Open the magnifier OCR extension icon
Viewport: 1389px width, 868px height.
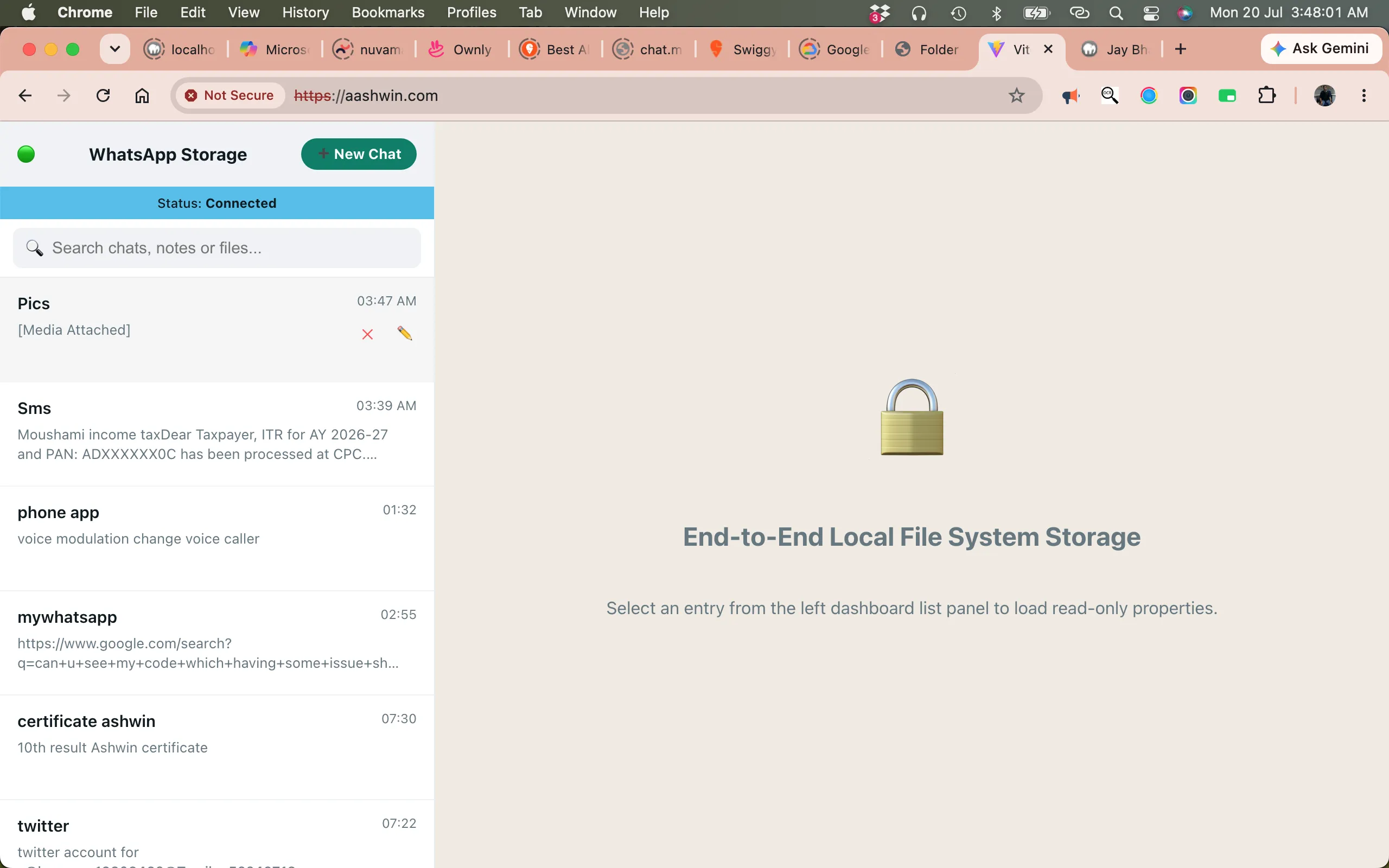pyautogui.click(x=1110, y=95)
